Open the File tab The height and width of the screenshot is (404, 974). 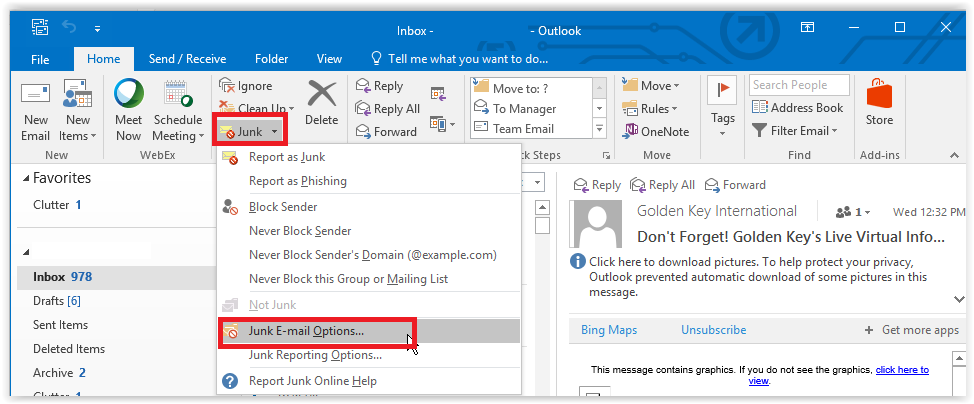[40, 59]
